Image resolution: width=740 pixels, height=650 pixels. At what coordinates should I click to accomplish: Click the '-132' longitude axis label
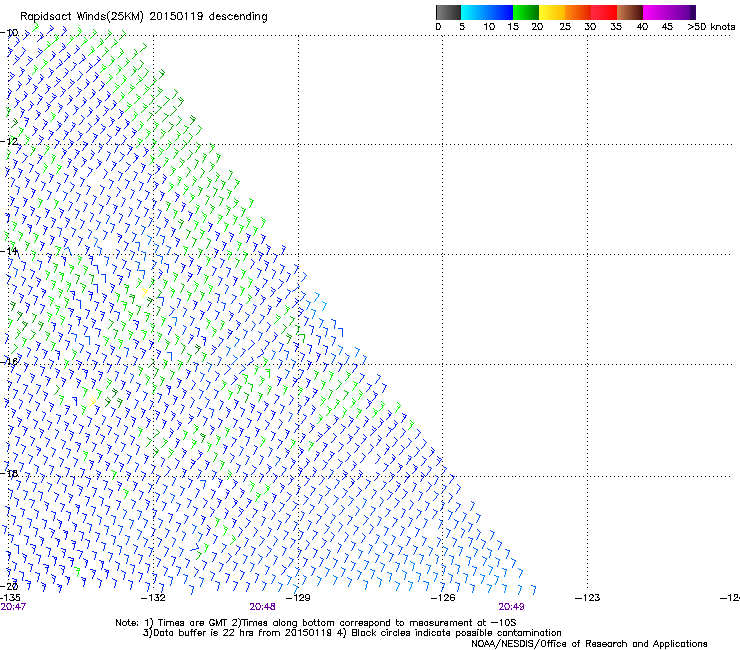153,598
